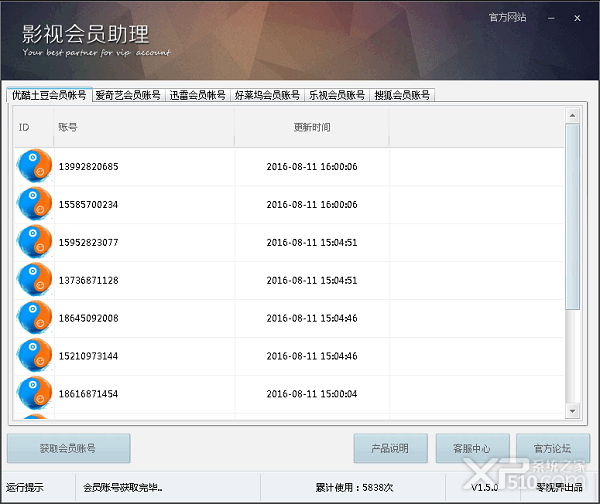This screenshot has height=504, width=600.
Task: Click the avatar icon for account 18616871454
Action: (x=34, y=393)
